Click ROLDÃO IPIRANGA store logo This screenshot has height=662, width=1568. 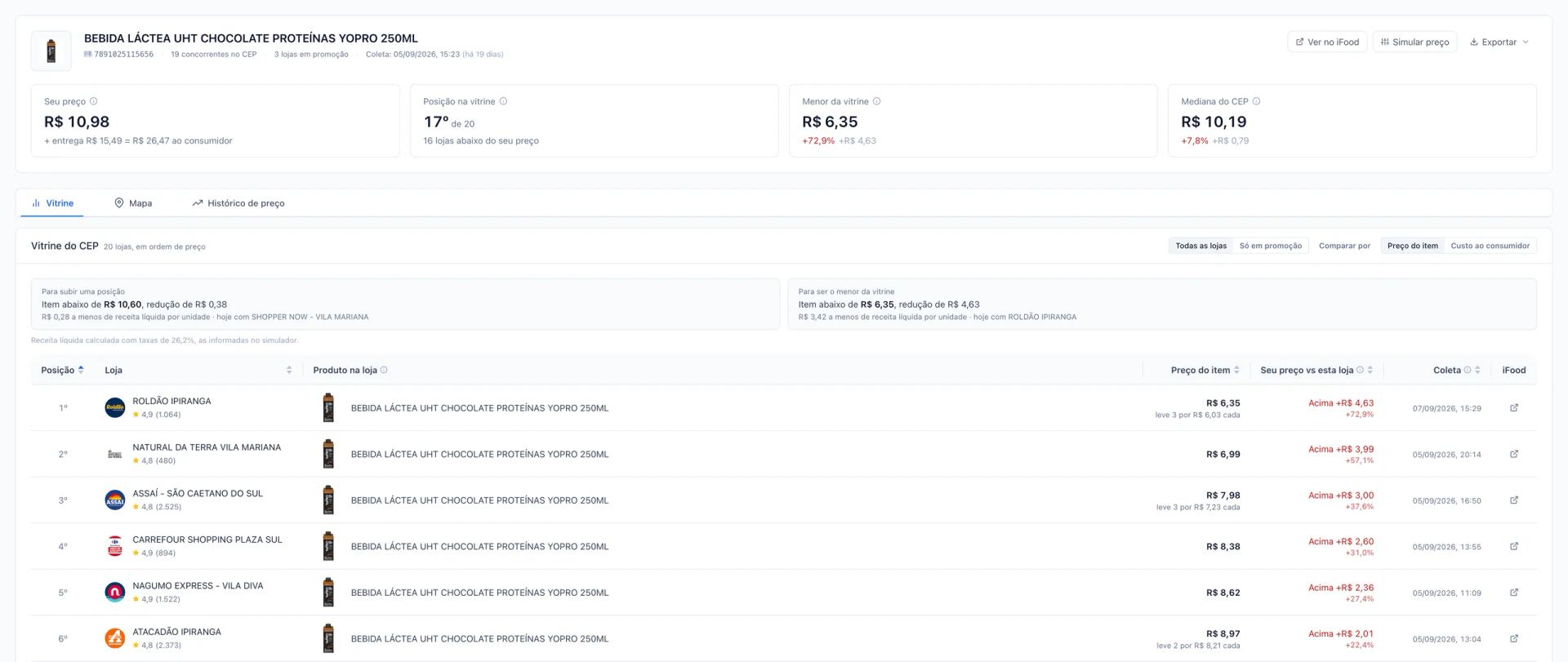pos(115,408)
